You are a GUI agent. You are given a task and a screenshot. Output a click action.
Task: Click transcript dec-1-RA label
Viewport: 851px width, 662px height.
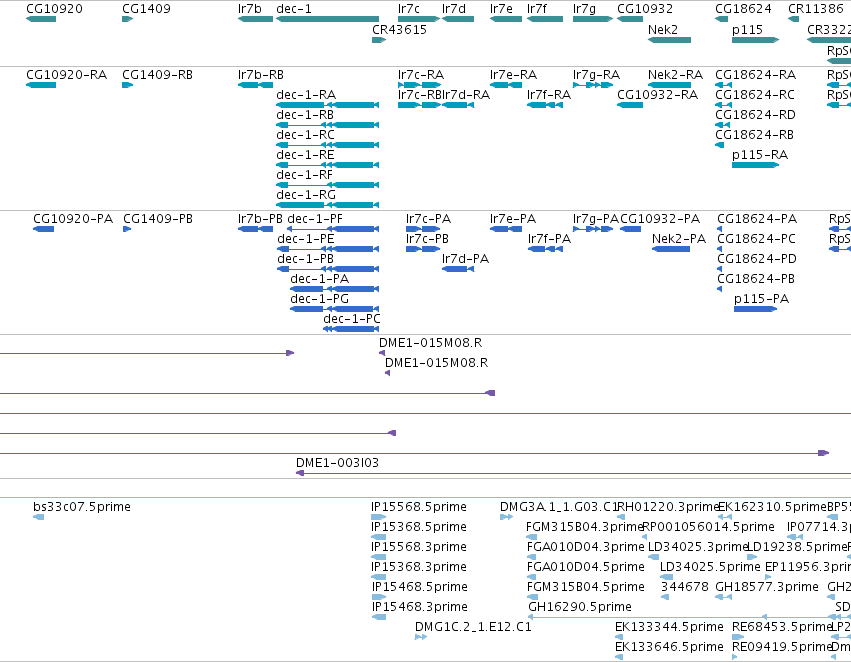(306, 94)
